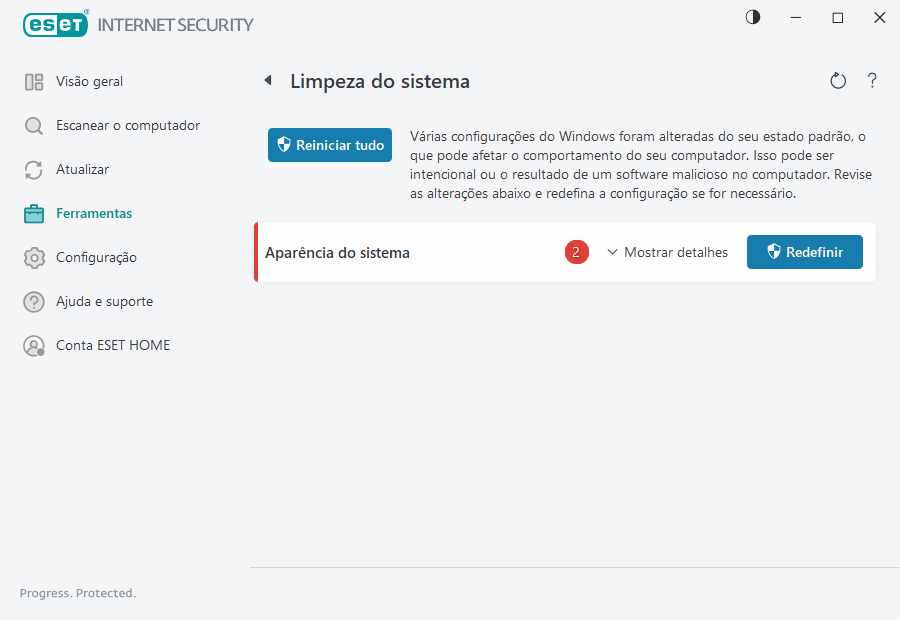Screen dimensions: 900x620
Task: Click the Atualizar update arrows icon
Action: coord(34,169)
